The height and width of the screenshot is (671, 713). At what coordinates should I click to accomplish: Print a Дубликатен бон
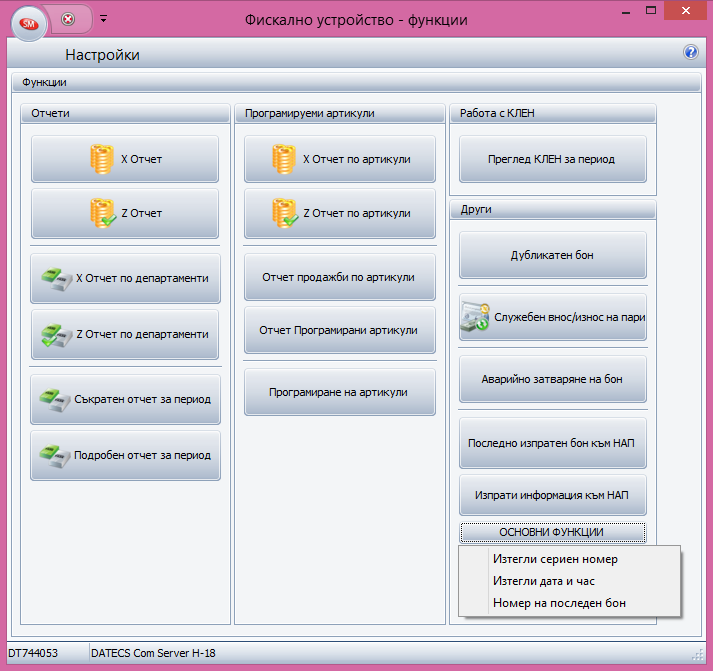point(552,255)
